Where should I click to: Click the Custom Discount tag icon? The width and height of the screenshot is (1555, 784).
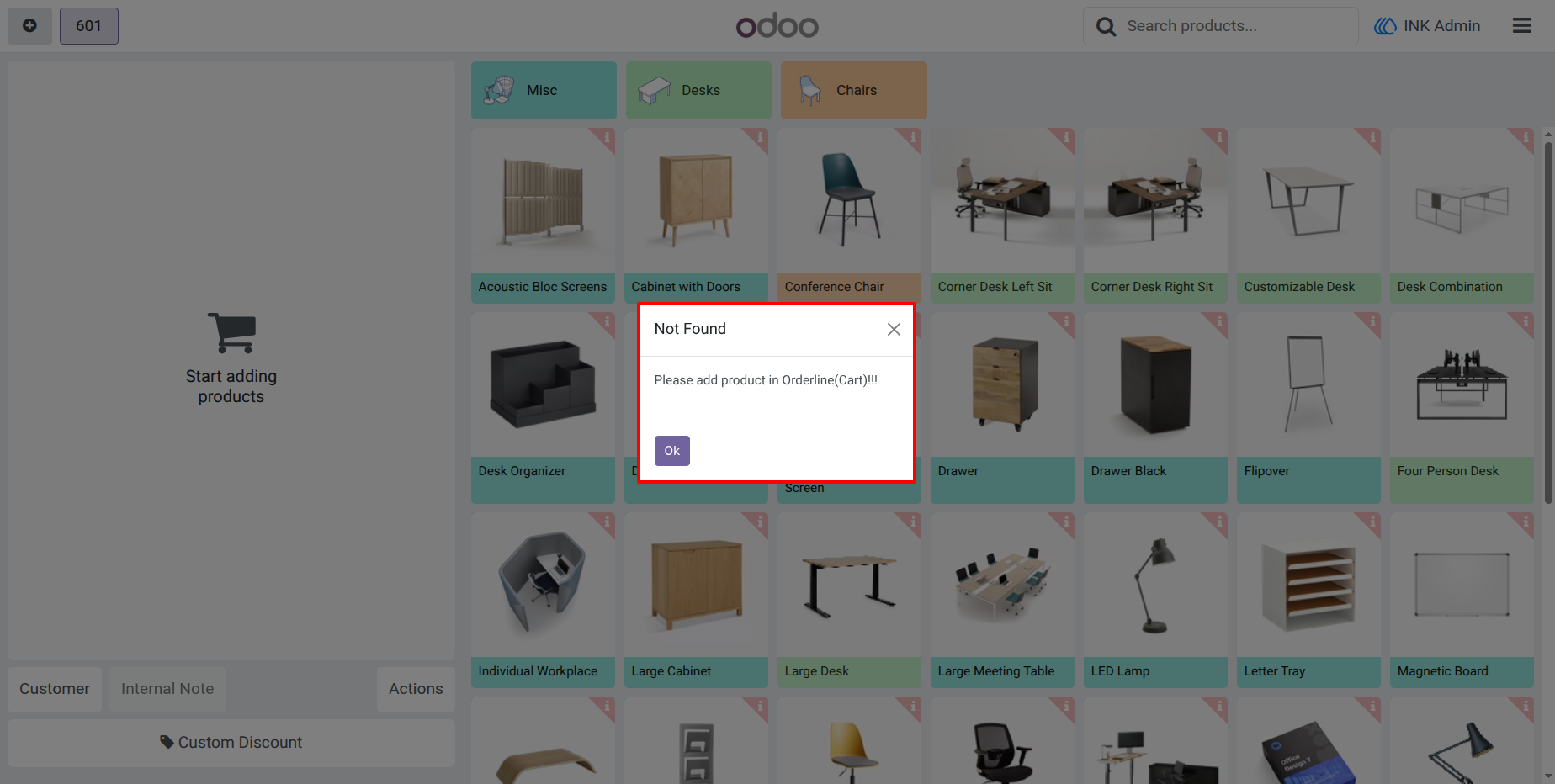pos(167,742)
